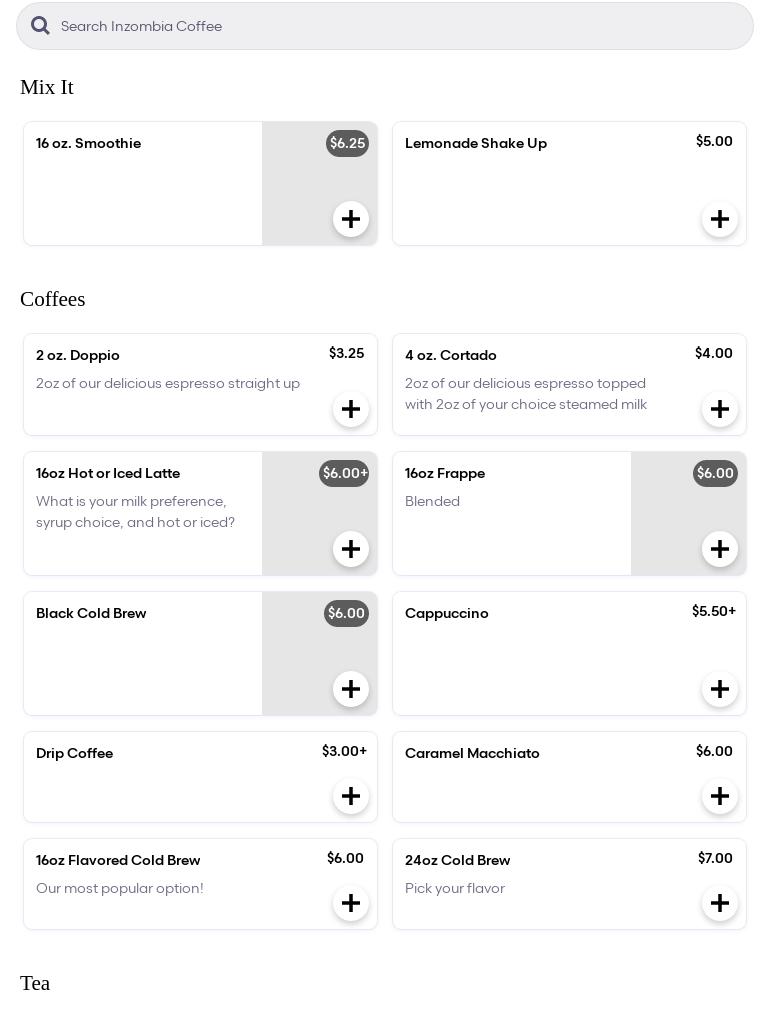This screenshot has width=770, height=1010.
Task: Tap plus icon for Cappuccino
Action: 720,689
